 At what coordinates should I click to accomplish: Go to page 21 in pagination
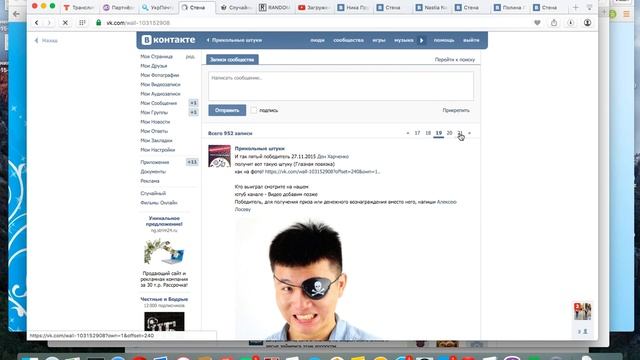pos(460,133)
